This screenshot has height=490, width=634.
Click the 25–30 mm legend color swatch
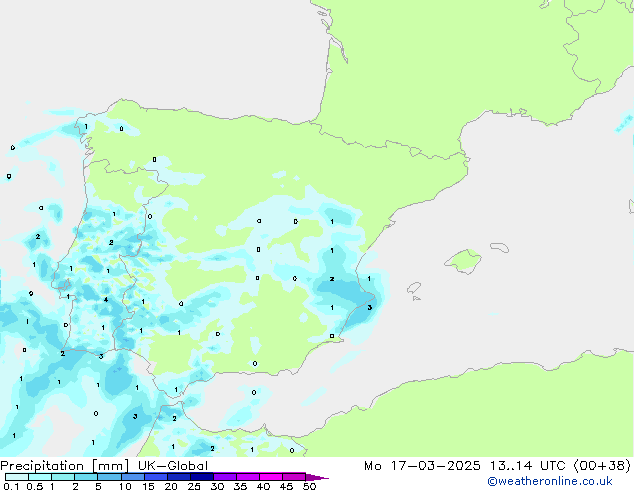click(x=201, y=477)
